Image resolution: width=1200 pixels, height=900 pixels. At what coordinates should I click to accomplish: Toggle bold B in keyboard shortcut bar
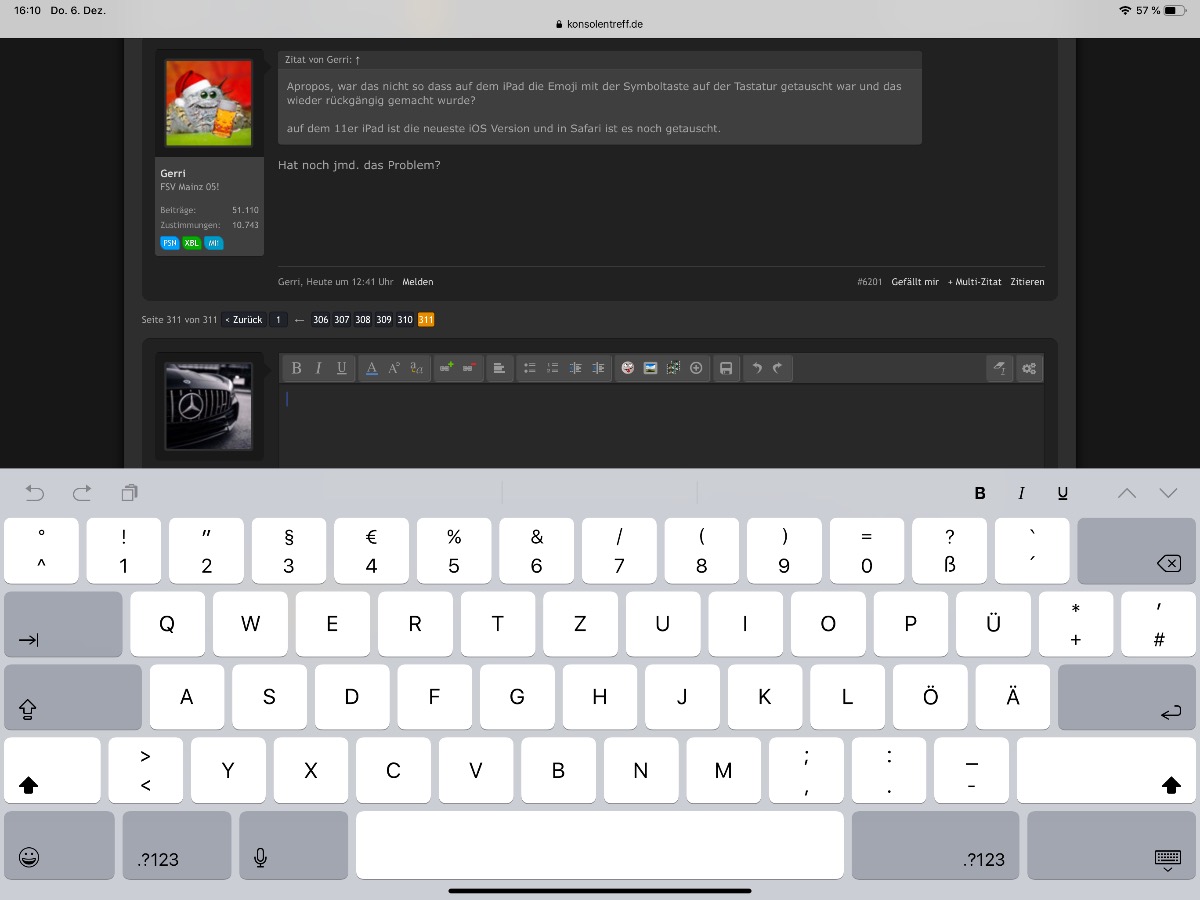980,492
